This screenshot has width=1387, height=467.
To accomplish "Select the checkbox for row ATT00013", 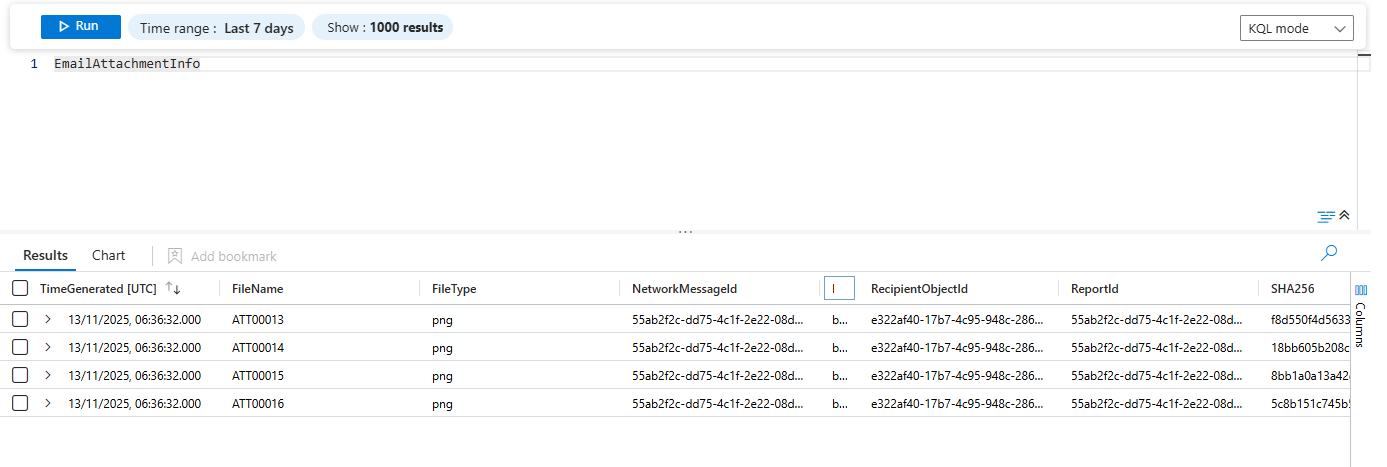I will 20,320.
